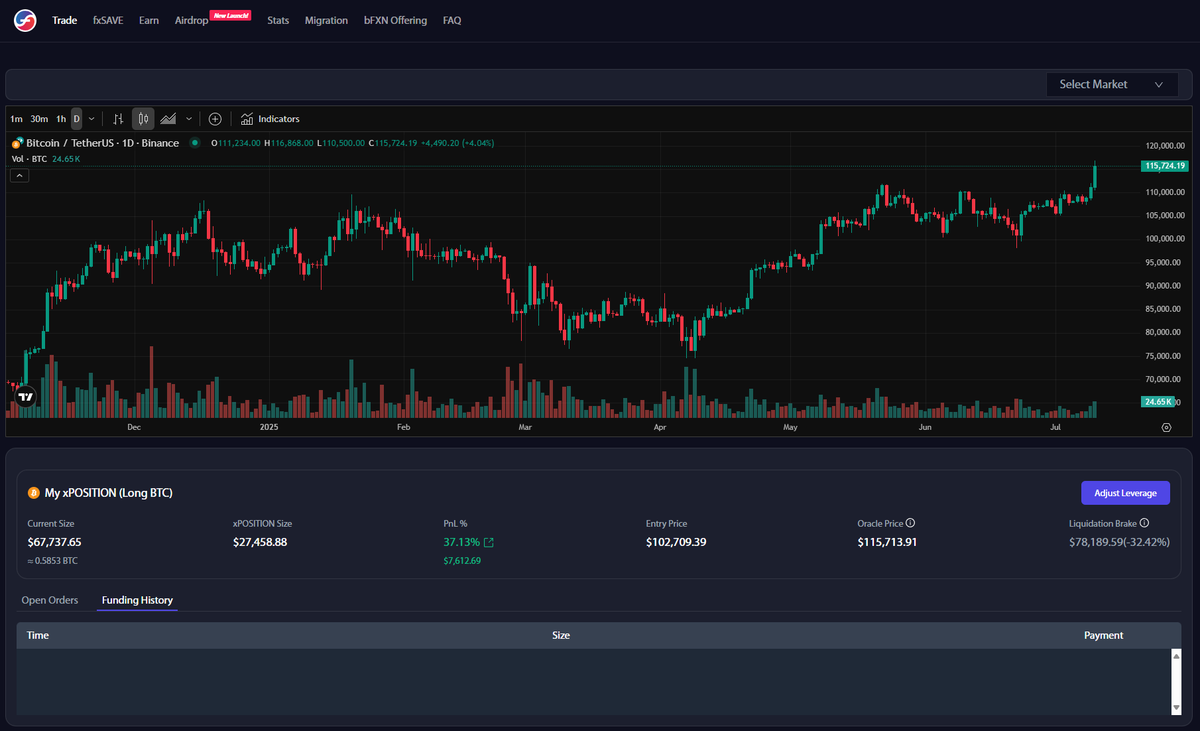
Task: Open the PnL share link icon
Action: [489, 542]
